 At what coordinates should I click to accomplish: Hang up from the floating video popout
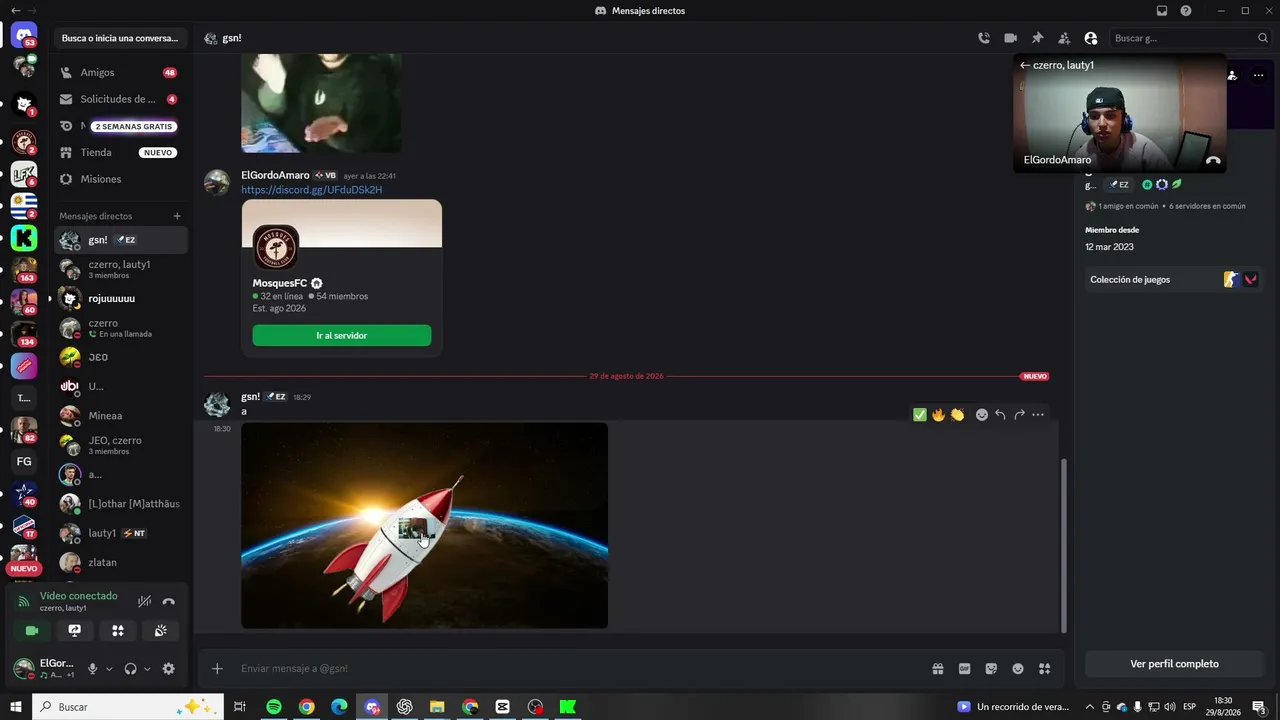(1213, 160)
